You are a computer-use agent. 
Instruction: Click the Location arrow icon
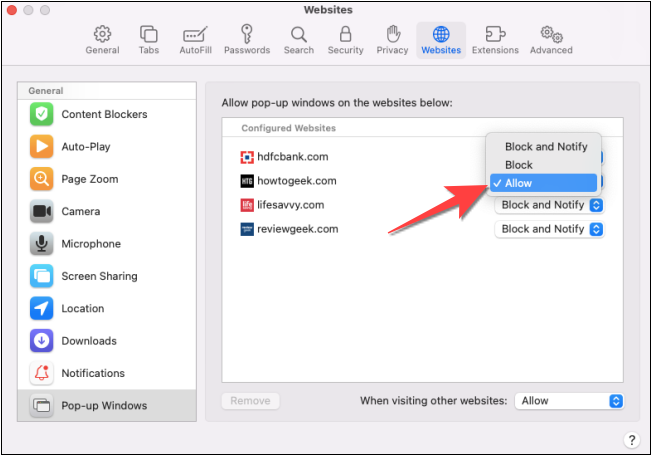click(41, 309)
